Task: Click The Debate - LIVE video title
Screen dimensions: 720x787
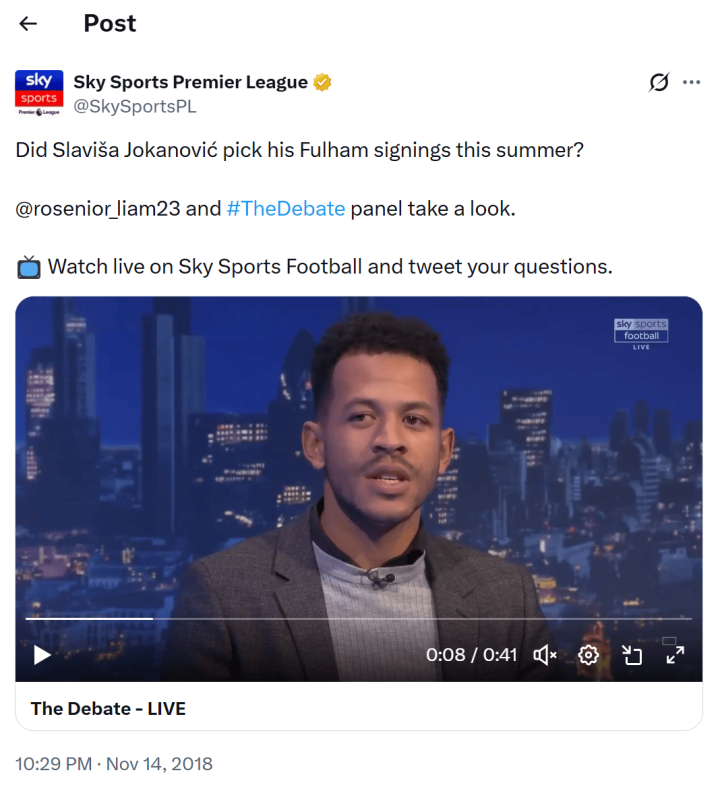Action: [108, 709]
